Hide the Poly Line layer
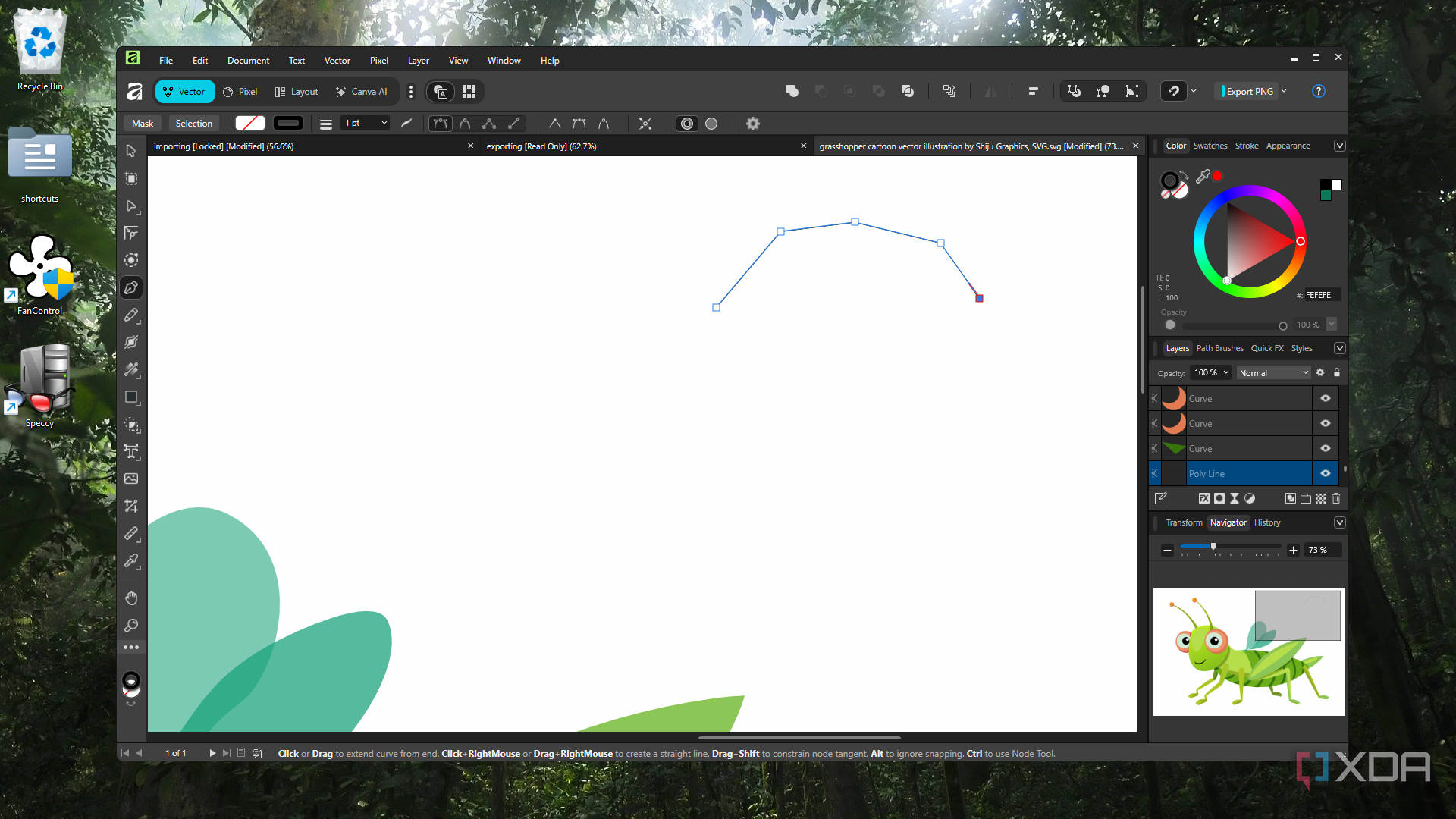Viewport: 1456px width, 819px height. [x=1325, y=473]
